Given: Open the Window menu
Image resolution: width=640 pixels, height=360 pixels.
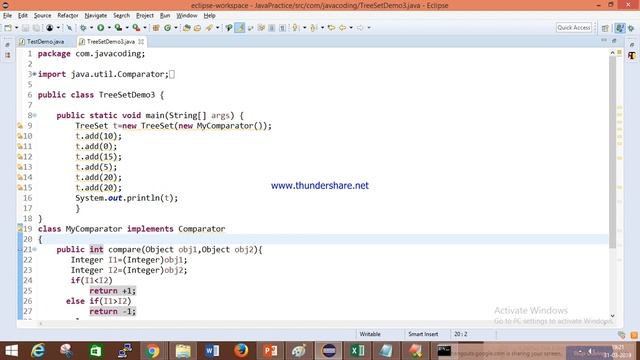Looking at the screenshot, I should pyautogui.click(x=187, y=16).
